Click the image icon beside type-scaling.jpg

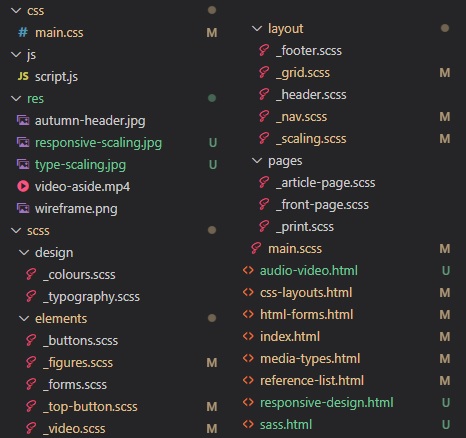[x=23, y=164]
